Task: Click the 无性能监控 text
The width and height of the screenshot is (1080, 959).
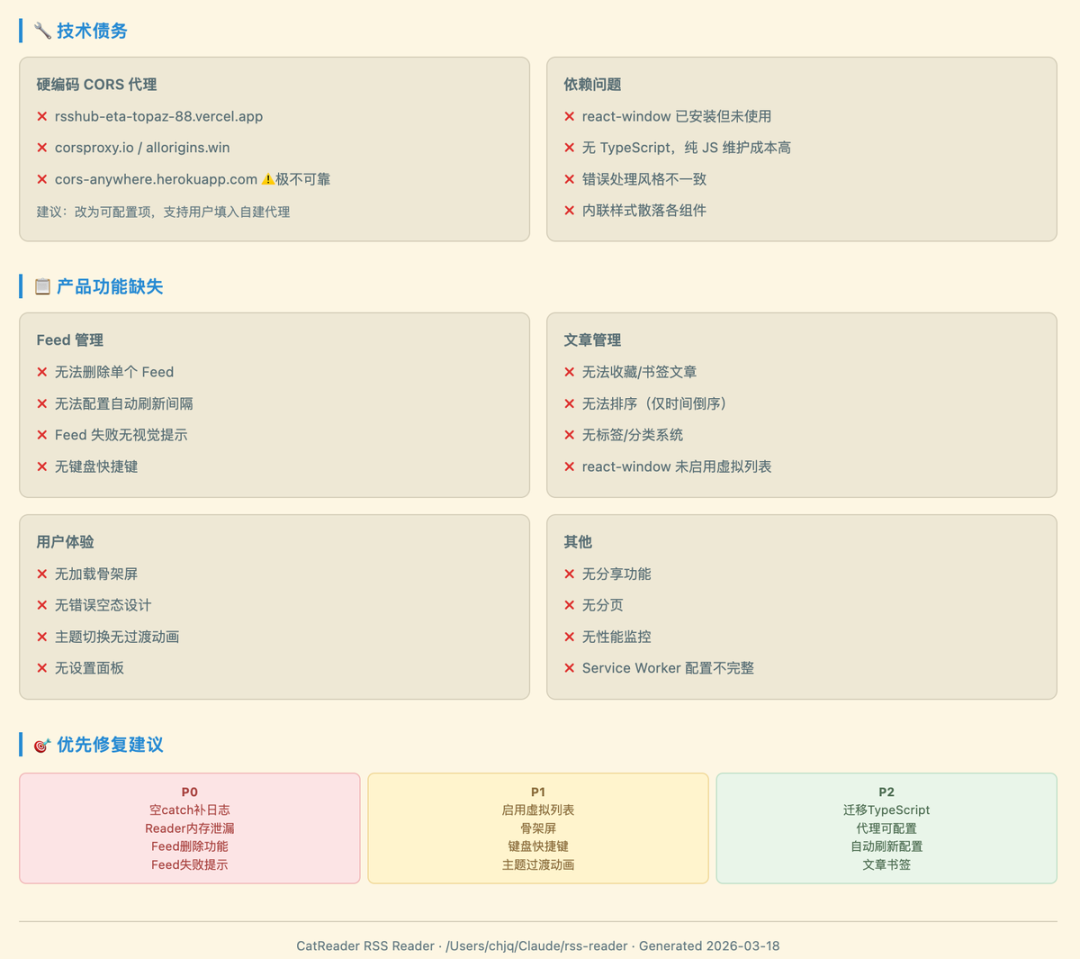Action: tap(616, 637)
